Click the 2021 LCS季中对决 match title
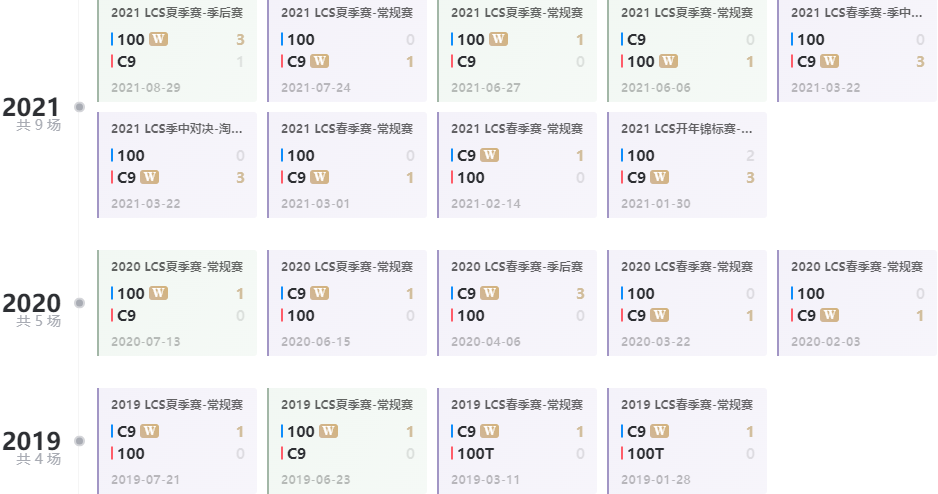This screenshot has width=938, height=494. [x=177, y=129]
